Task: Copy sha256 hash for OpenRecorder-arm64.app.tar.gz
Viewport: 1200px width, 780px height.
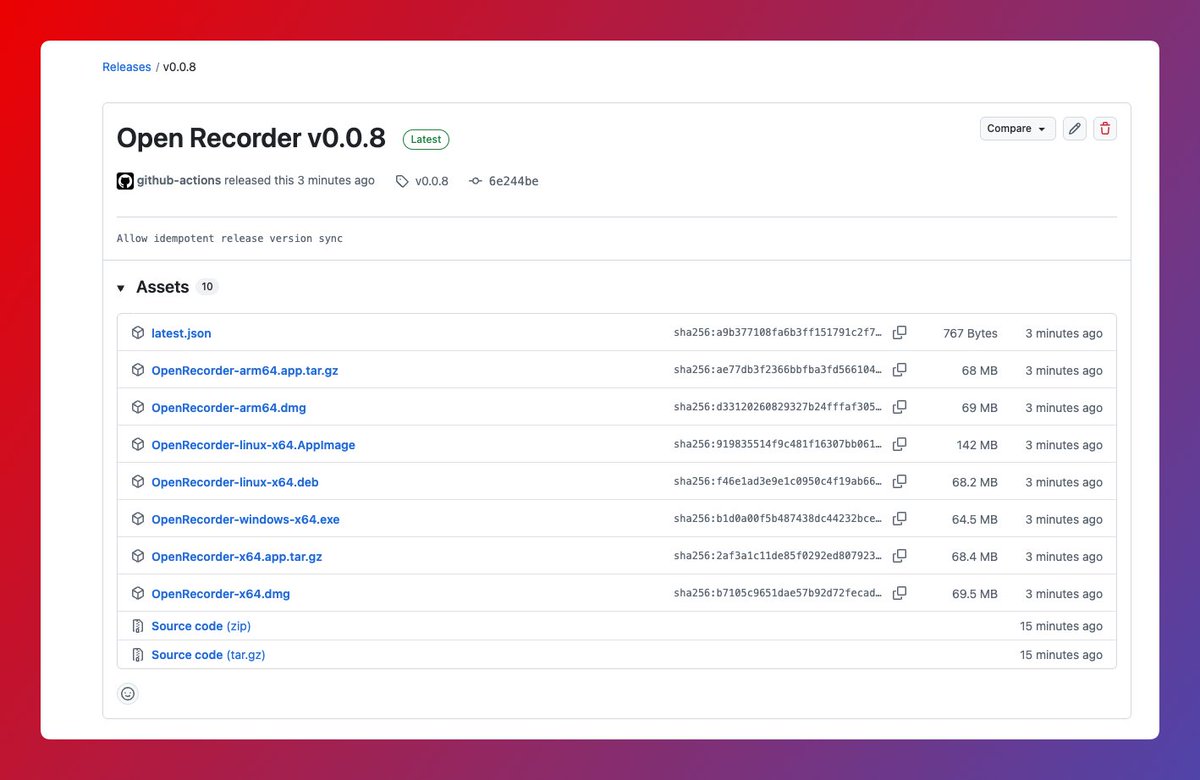Action: tap(899, 370)
